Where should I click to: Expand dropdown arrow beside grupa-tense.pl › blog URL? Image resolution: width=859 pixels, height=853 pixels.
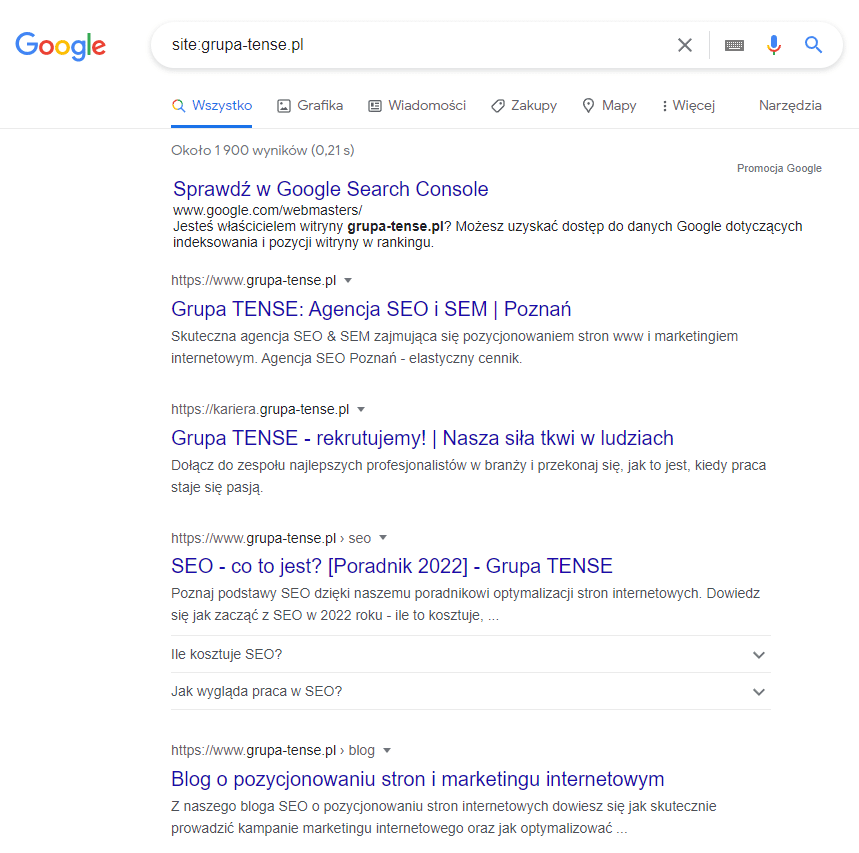(x=387, y=750)
